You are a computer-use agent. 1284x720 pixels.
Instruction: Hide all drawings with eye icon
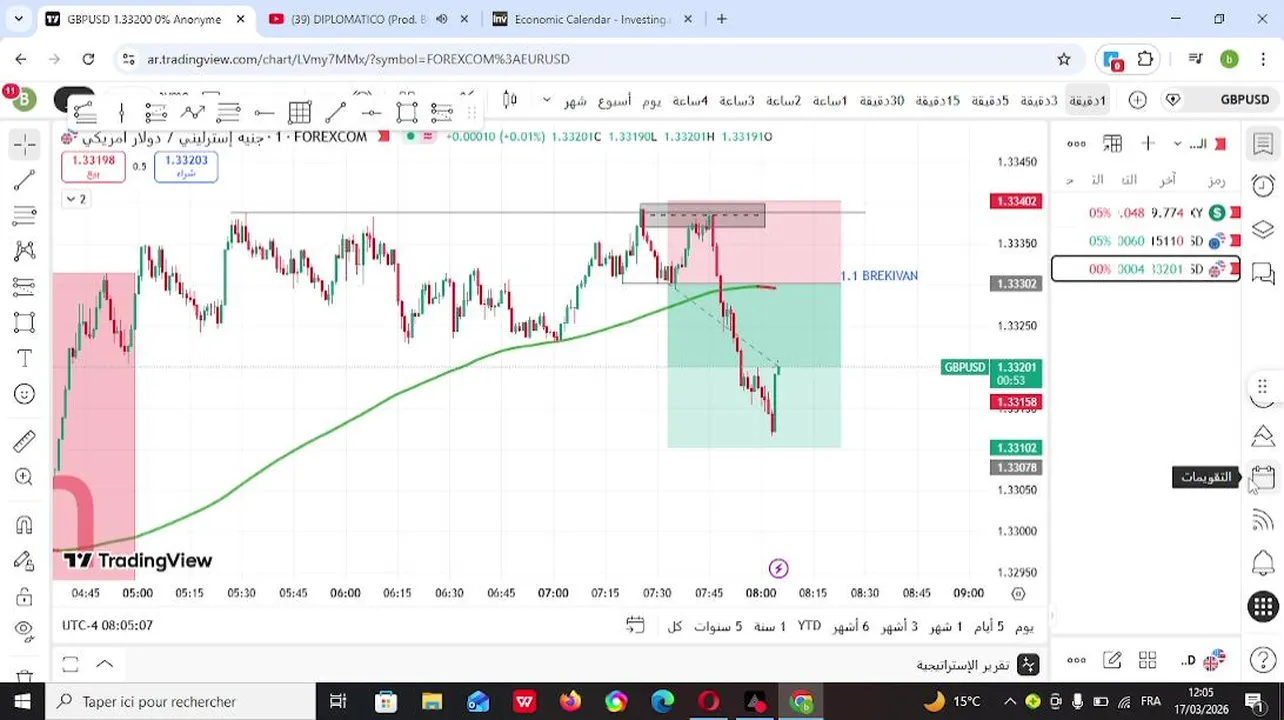coord(25,630)
